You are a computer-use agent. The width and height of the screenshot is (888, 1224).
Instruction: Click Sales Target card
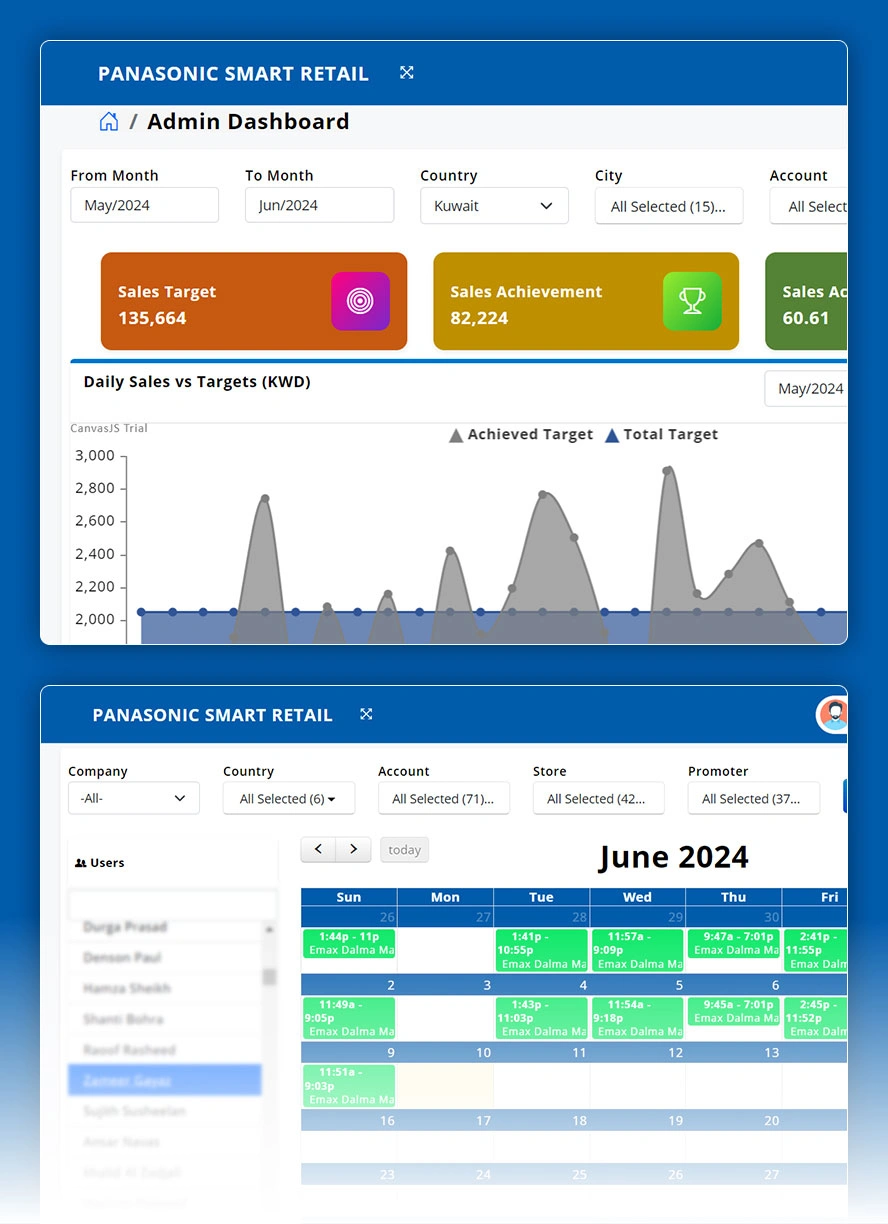coord(254,301)
